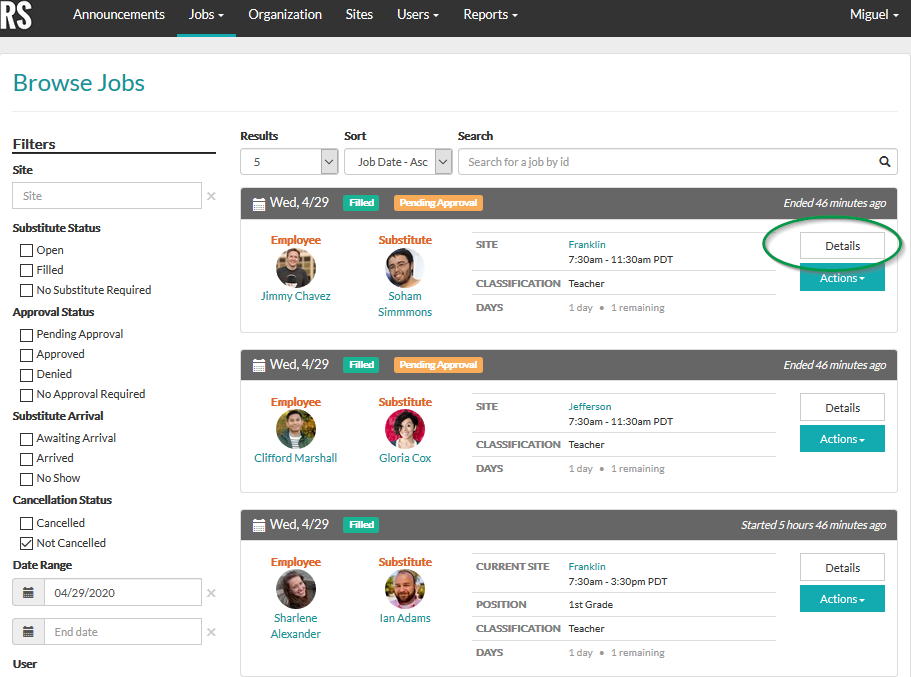Screen dimensions: 911x677
Task: Open calendar picker for start date 04/29/2020
Action: pyautogui.click(x=28, y=593)
